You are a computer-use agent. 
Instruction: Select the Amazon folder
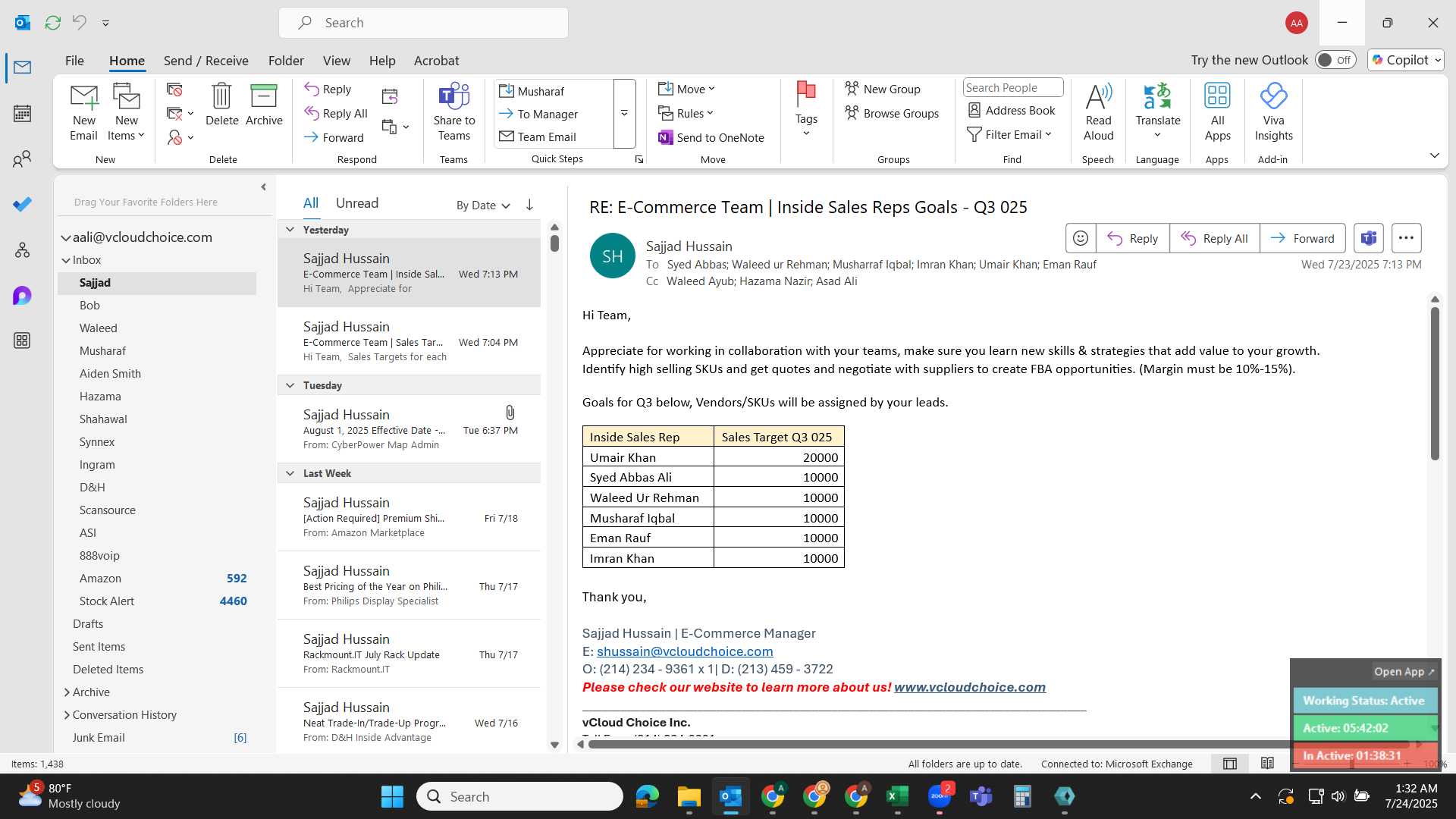coord(157,579)
